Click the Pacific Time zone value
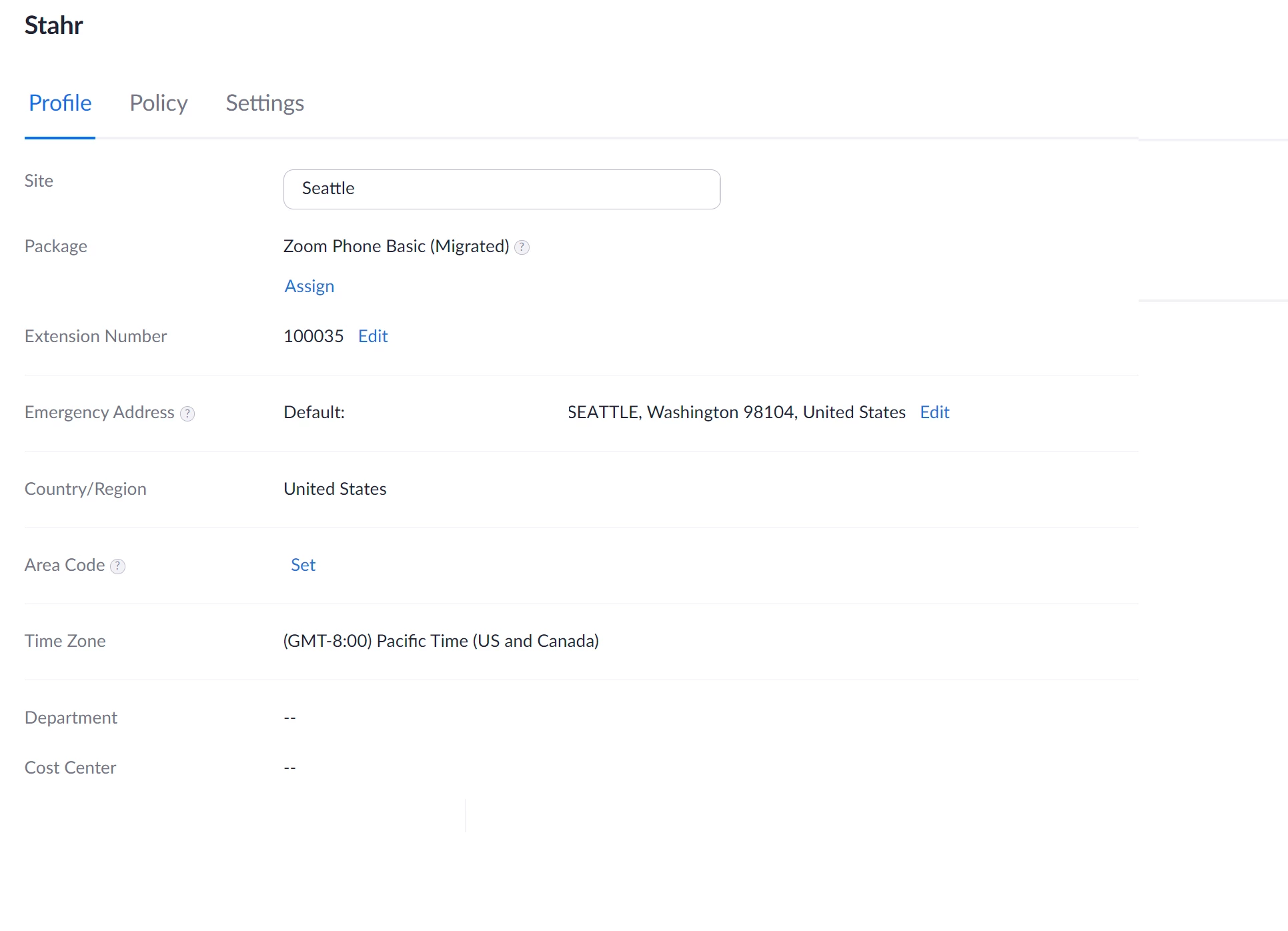 (441, 641)
